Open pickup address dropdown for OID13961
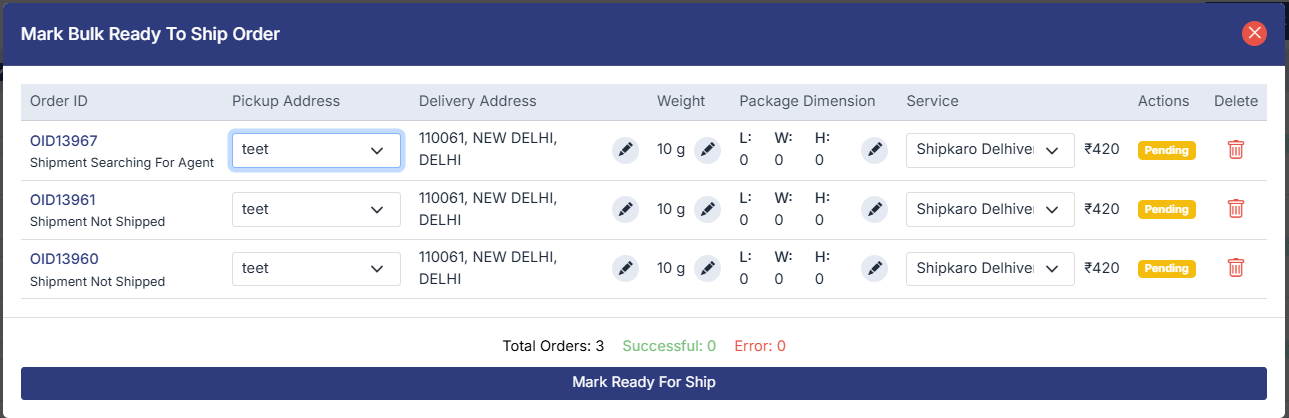This screenshot has height=418, width=1289. click(316, 209)
